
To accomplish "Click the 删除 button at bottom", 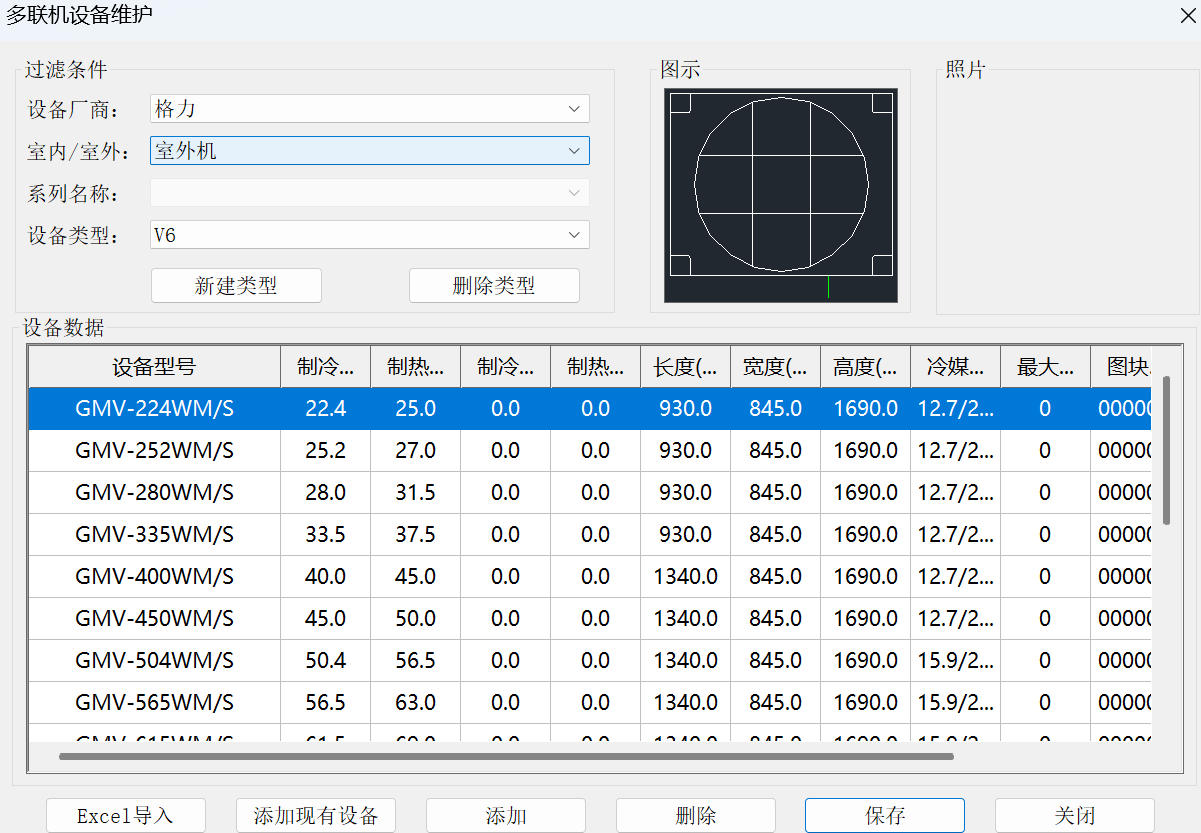I will [x=696, y=815].
